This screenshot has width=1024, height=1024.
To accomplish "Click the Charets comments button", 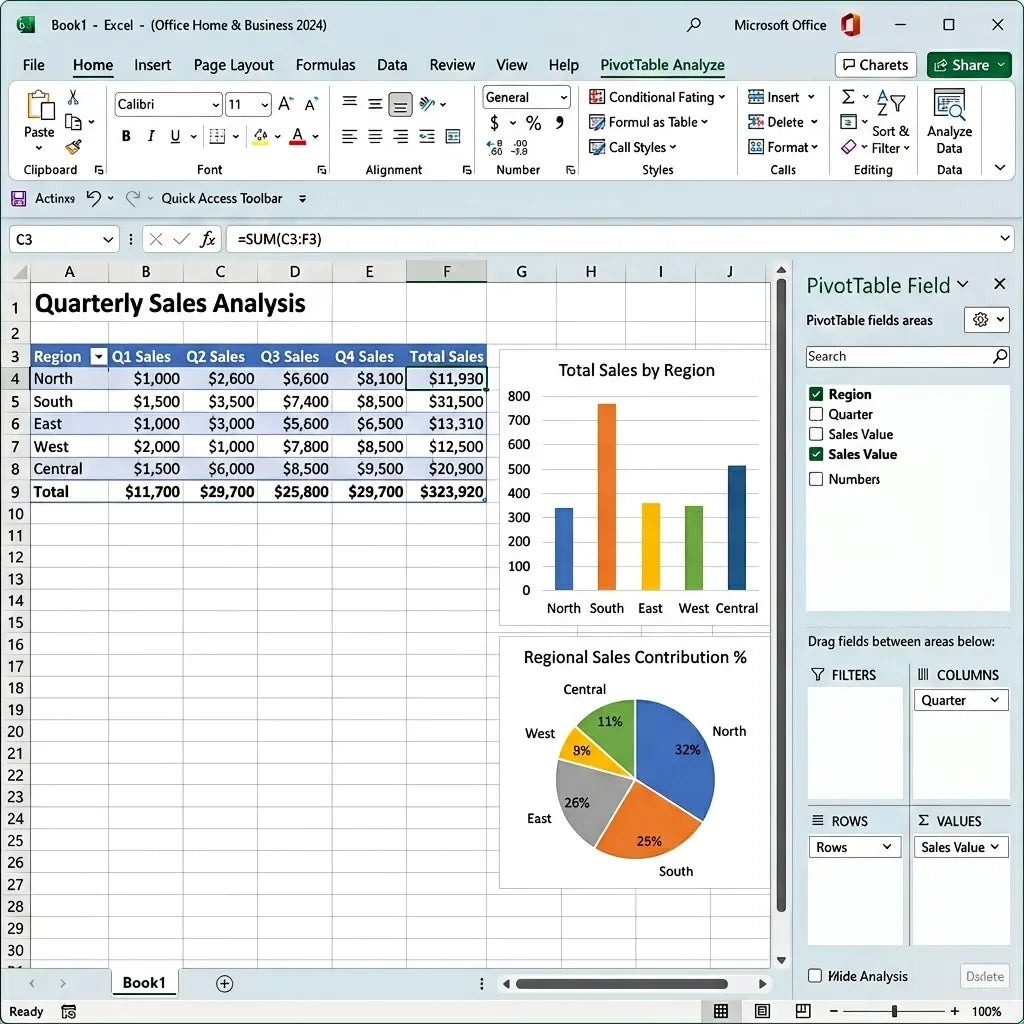I will pos(875,65).
